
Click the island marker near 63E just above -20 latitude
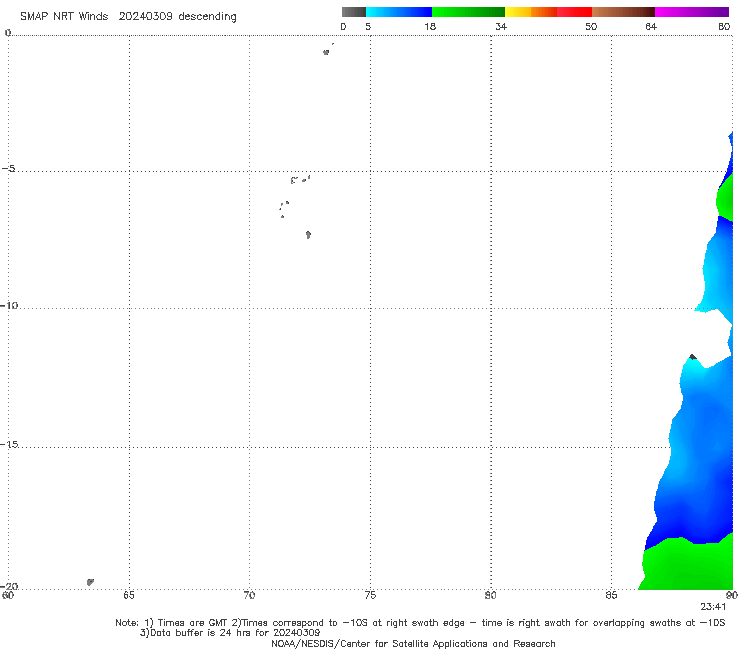pos(90,582)
